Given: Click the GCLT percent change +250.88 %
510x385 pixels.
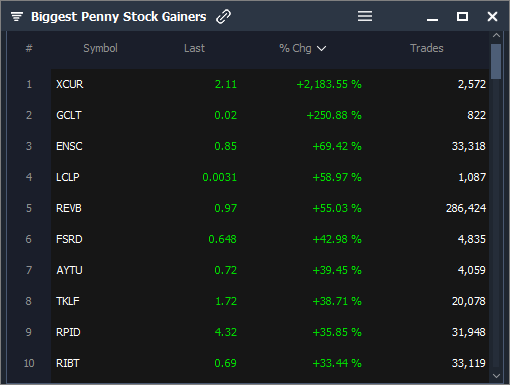Looking at the screenshot, I should coord(334,115).
